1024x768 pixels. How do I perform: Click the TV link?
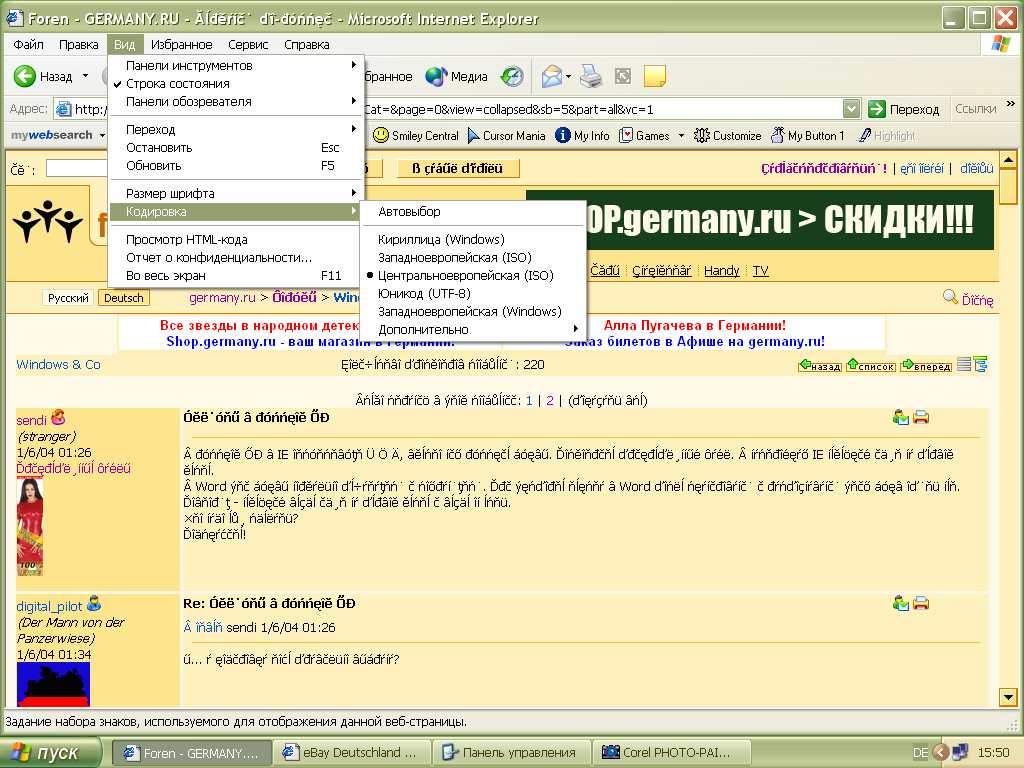(x=760, y=270)
